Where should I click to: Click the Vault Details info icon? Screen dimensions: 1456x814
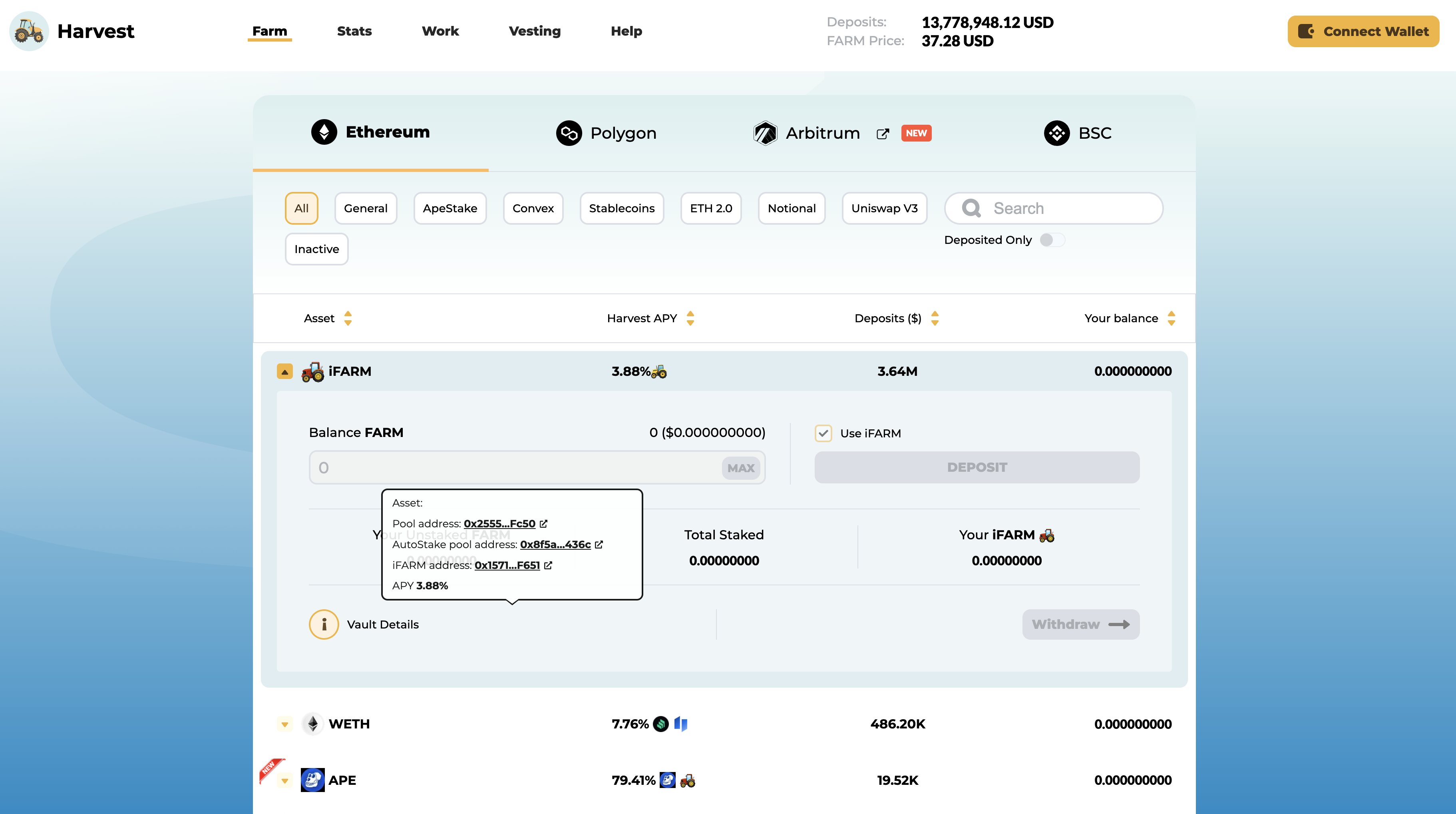[324, 624]
